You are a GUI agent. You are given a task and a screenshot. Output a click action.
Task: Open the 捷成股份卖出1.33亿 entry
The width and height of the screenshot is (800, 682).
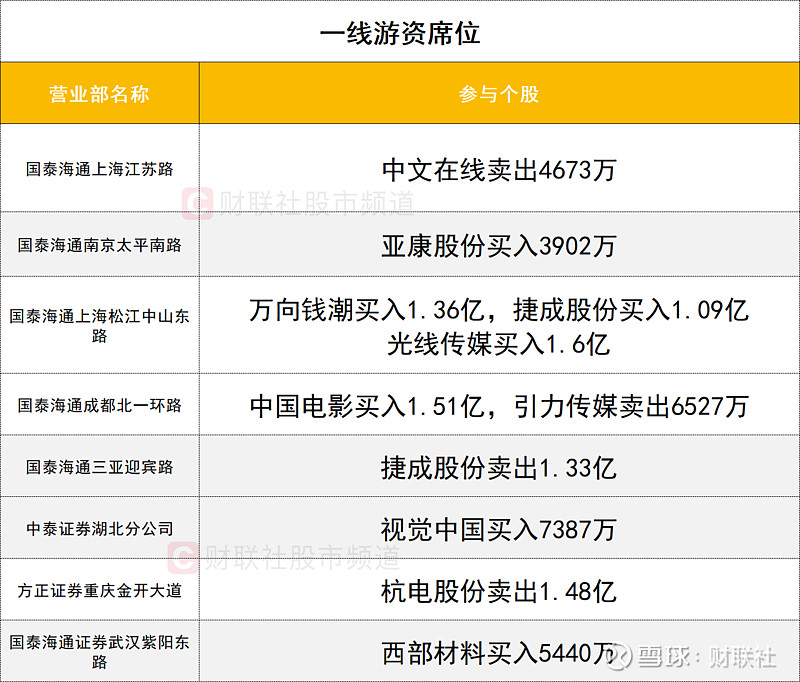500,467
